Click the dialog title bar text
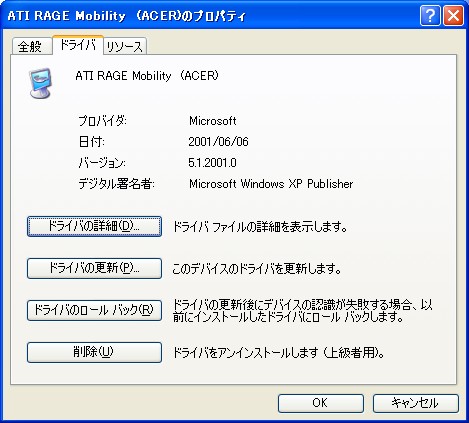The width and height of the screenshot is (469, 423). pyautogui.click(x=127, y=16)
